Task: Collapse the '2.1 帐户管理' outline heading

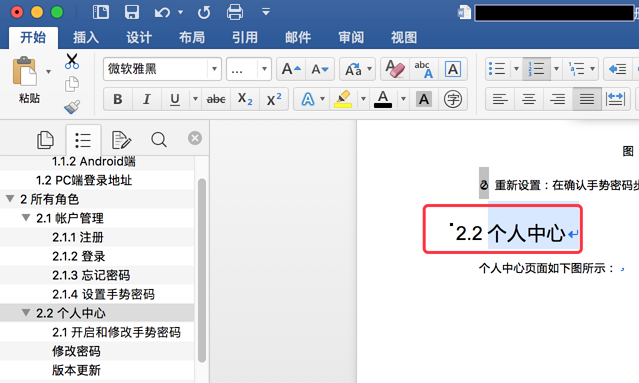Action: click(x=26, y=218)
